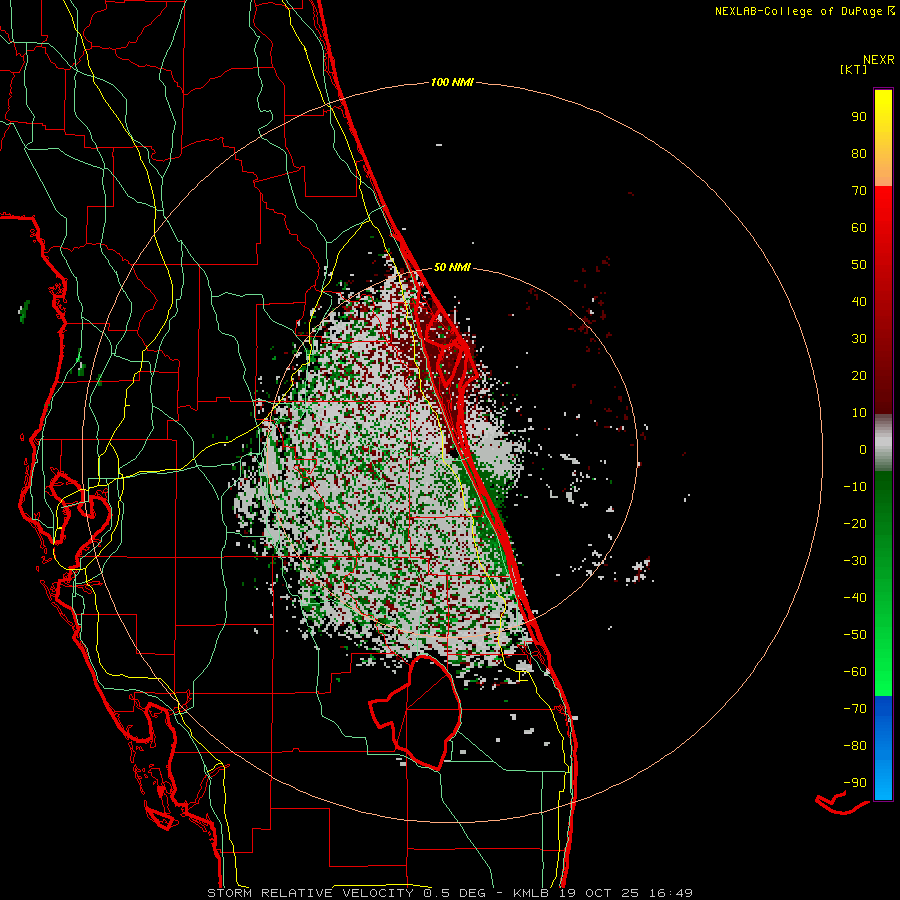Image resolution: width=900 pixels, height=900 pixels.
Task: Click the 16:49 timestamp in the caption
Action: point(671,893)
